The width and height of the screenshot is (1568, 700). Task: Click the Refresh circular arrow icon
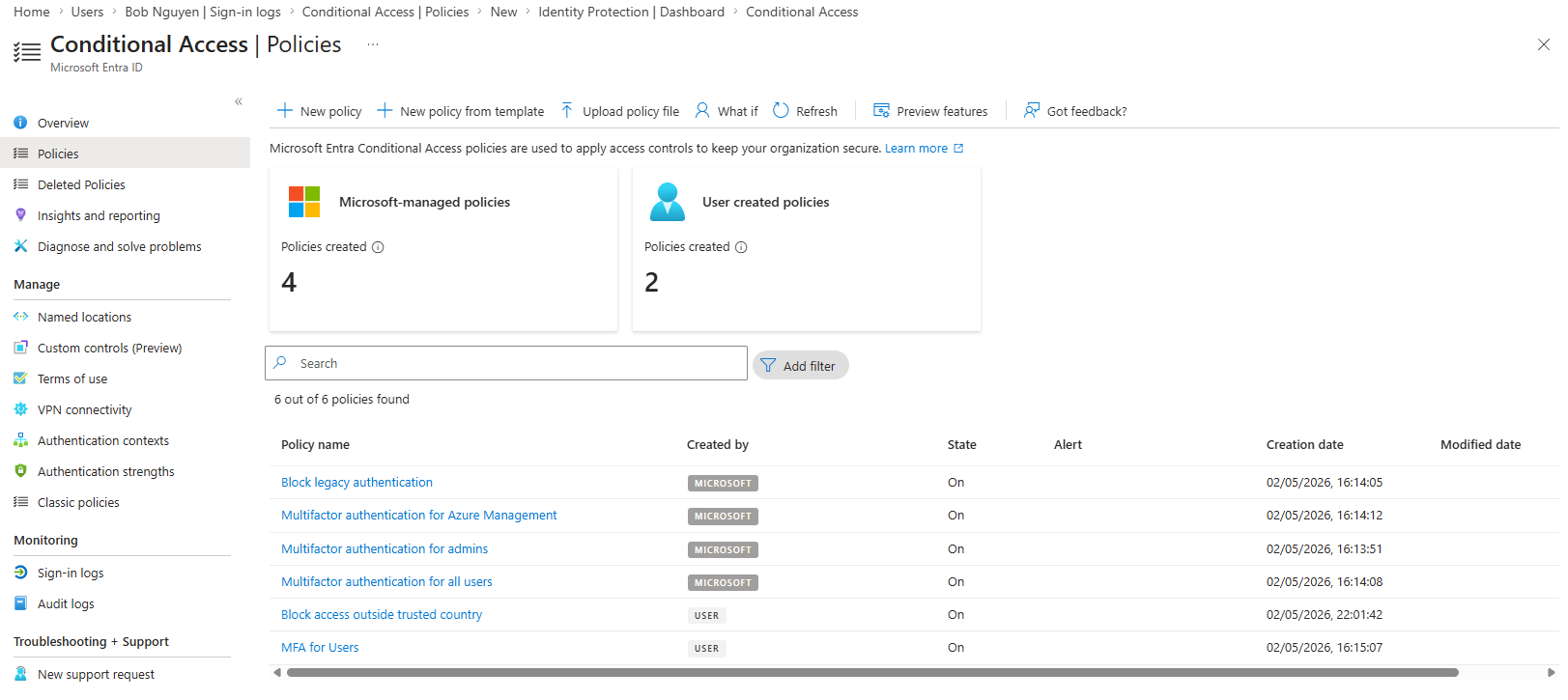pyautogui.click(x=781, y=110)
